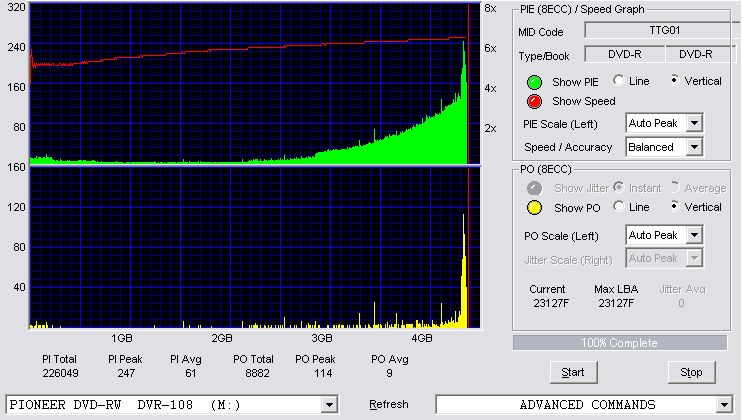Select Instant jitter radio option
The height and width of the screenshot is (420, 742).
[618, 187]
